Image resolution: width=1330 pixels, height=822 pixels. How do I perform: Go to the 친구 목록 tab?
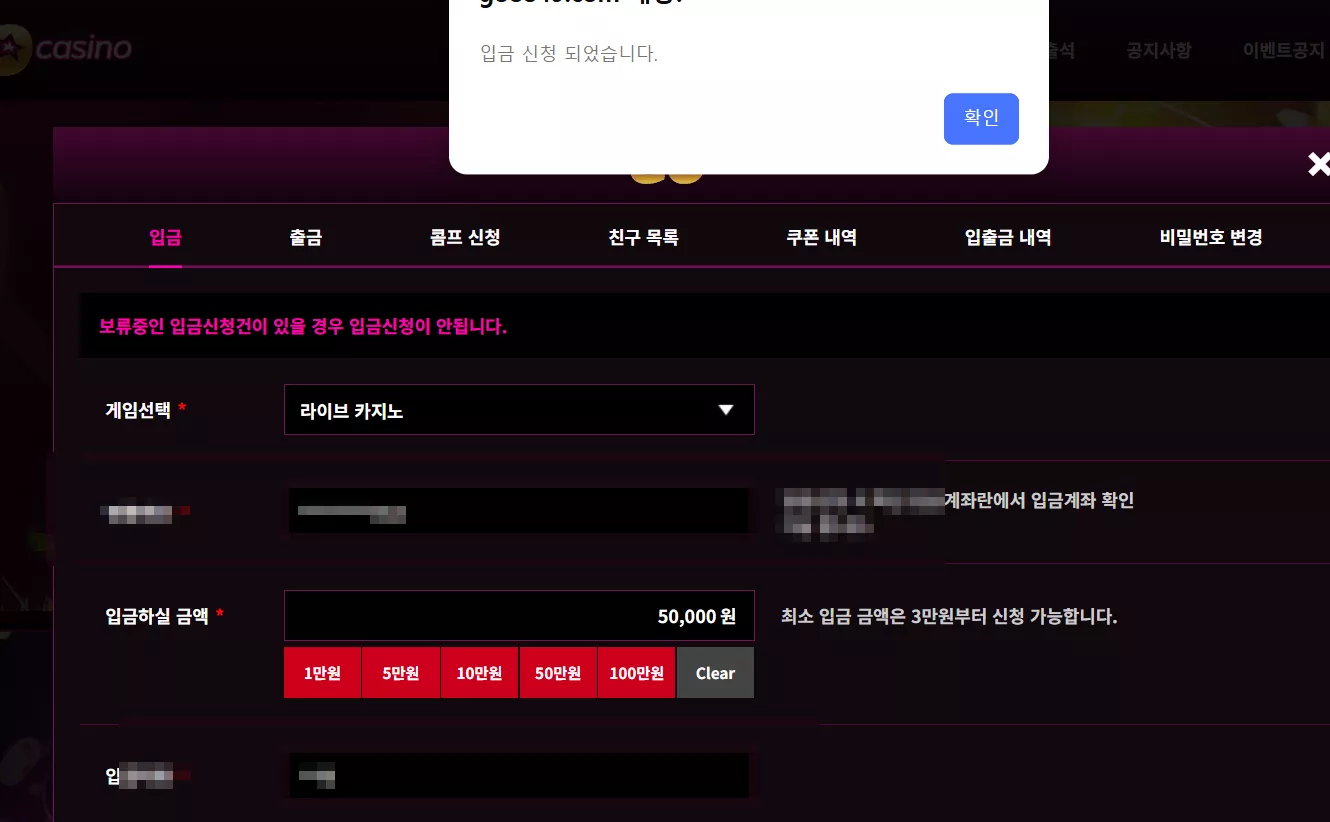tap(643, 238)
